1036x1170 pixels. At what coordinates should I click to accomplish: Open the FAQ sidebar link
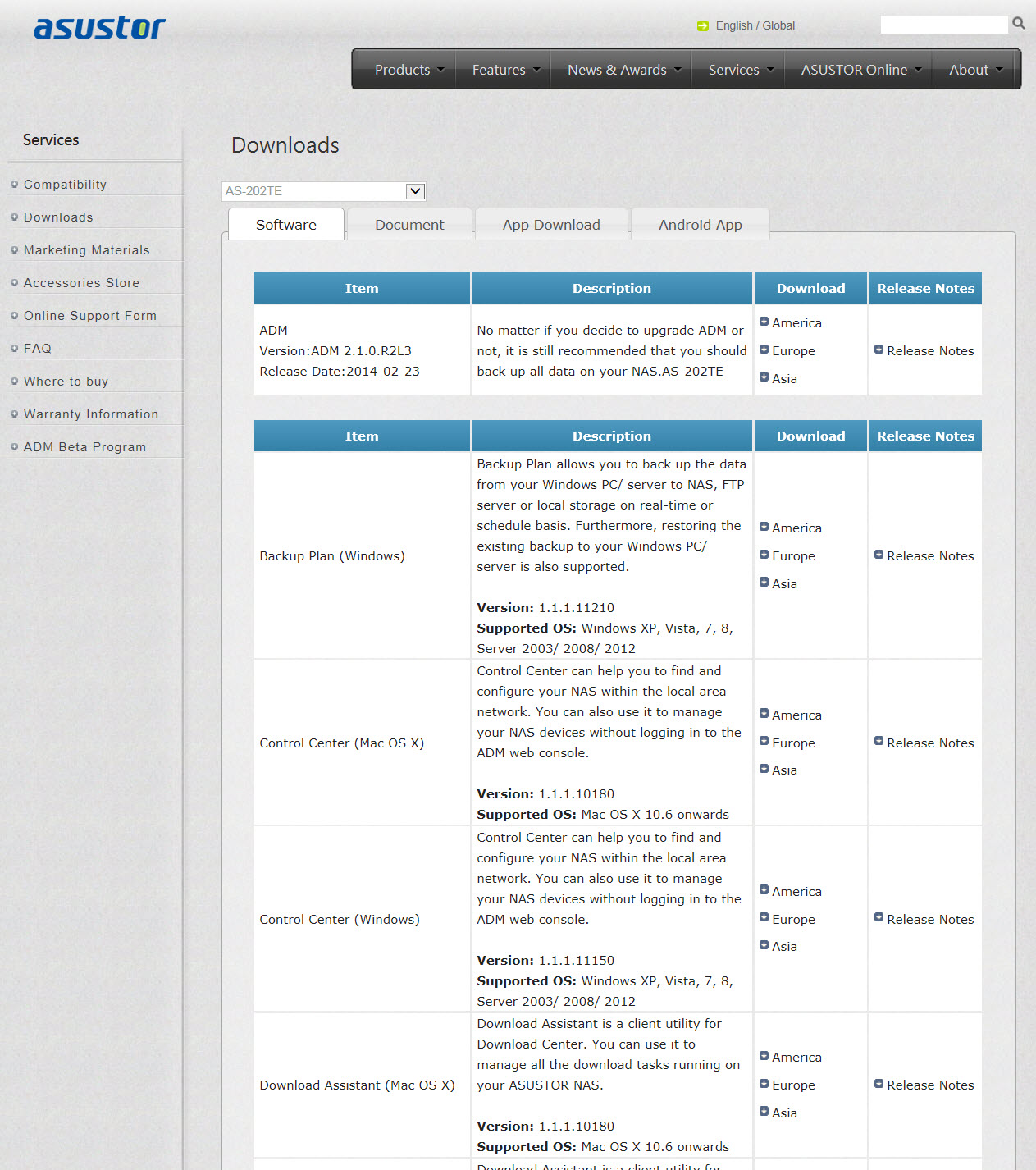tap(38, 349)
